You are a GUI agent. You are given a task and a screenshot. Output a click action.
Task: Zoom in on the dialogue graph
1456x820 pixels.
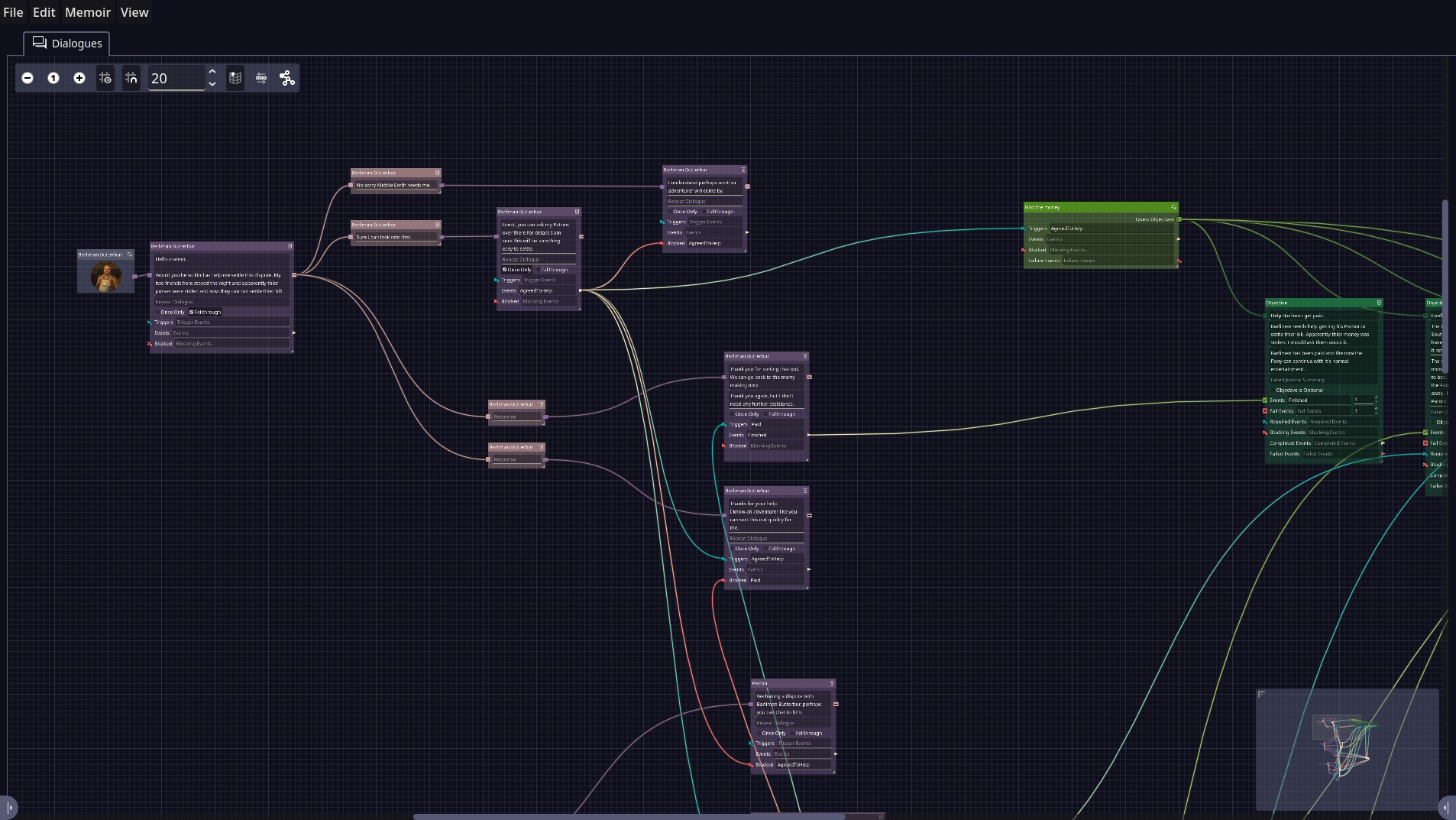tap(79, 78)
